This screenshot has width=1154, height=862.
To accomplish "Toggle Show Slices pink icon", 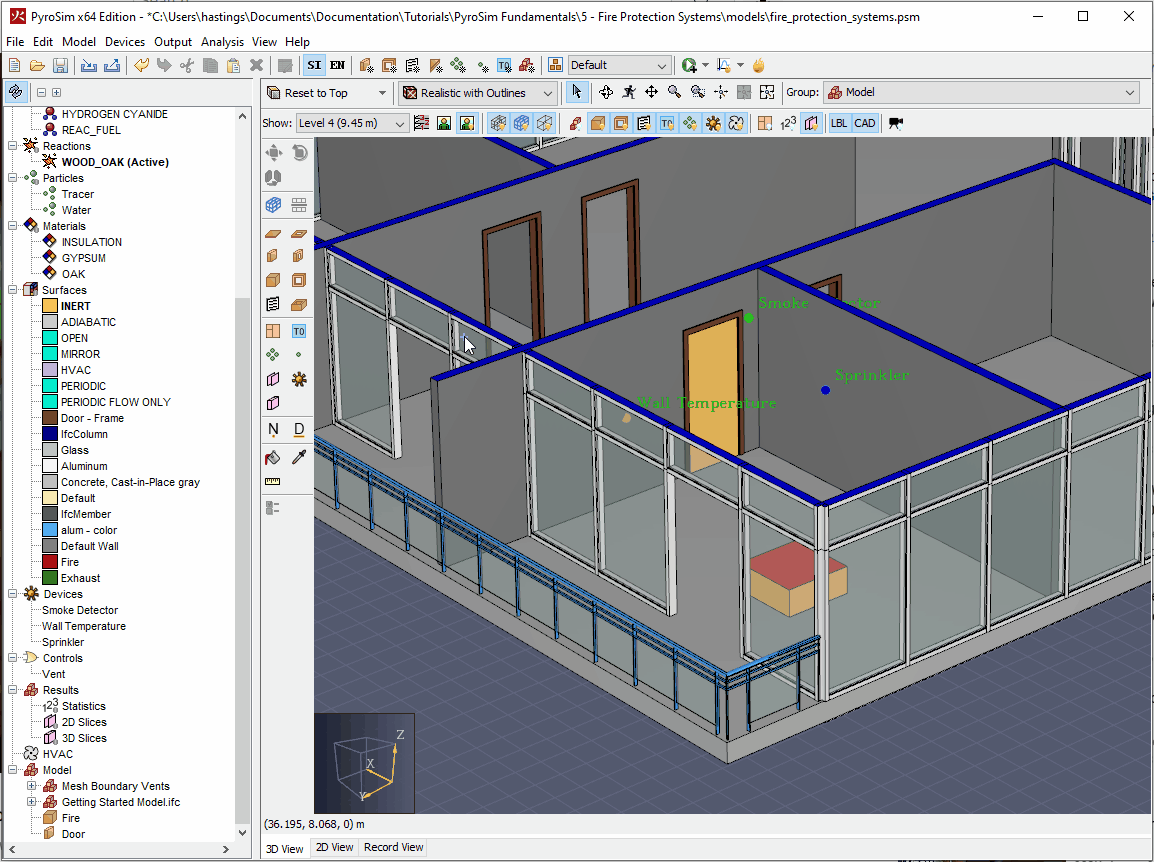I will tap(811, 123).
